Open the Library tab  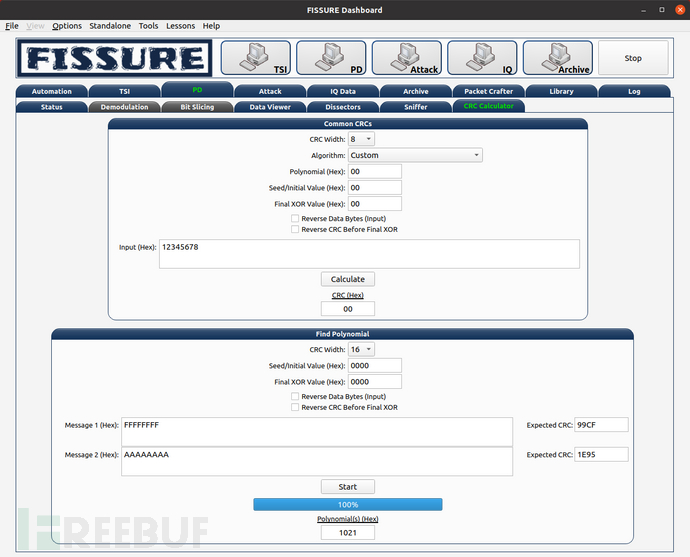pos(562,91)
